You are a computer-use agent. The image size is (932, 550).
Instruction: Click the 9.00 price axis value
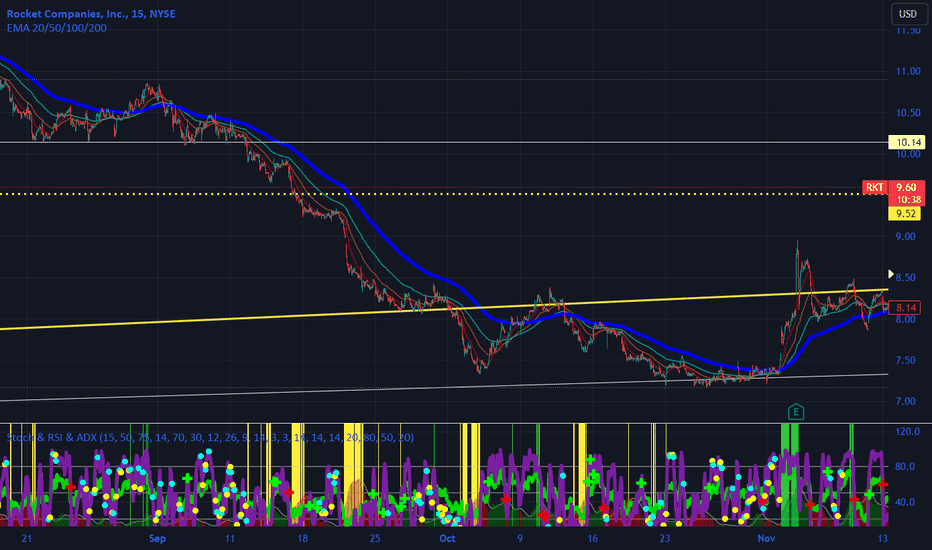pos(906,237)
